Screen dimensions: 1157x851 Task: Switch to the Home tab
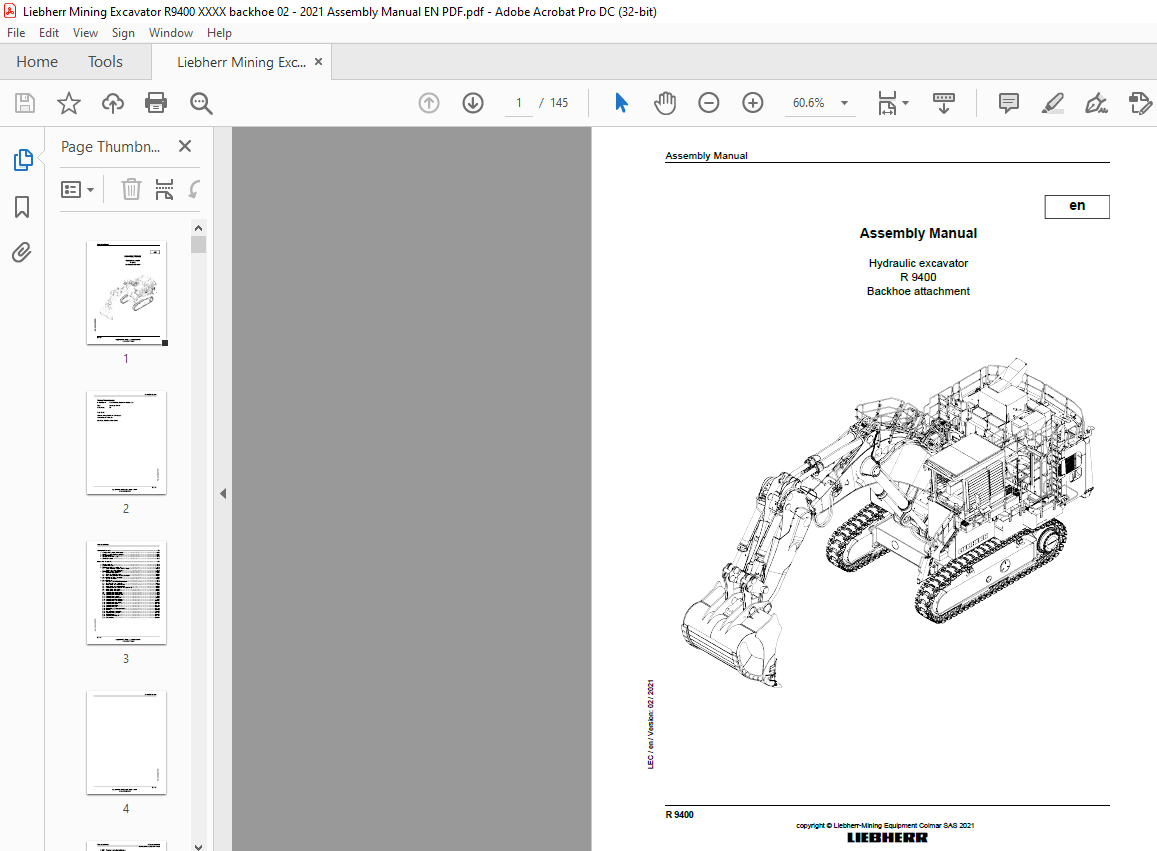[x=37, y=62]
